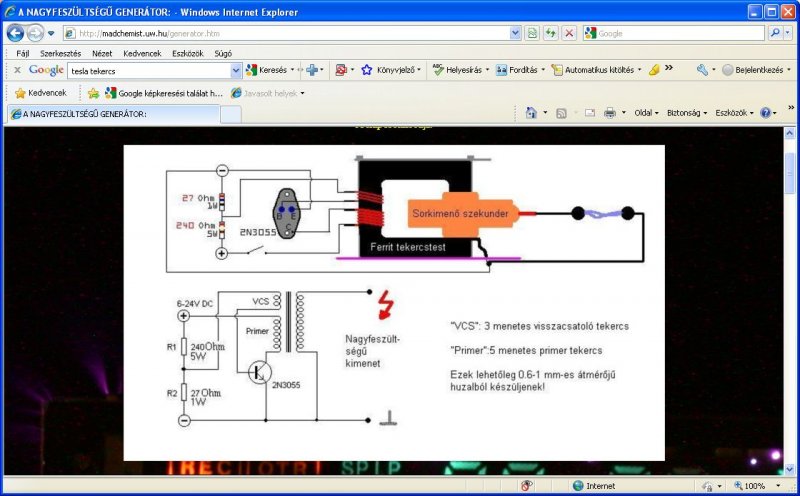Go back with the Back arrow button
Screen dimensions: 800x496
point(15,33)
